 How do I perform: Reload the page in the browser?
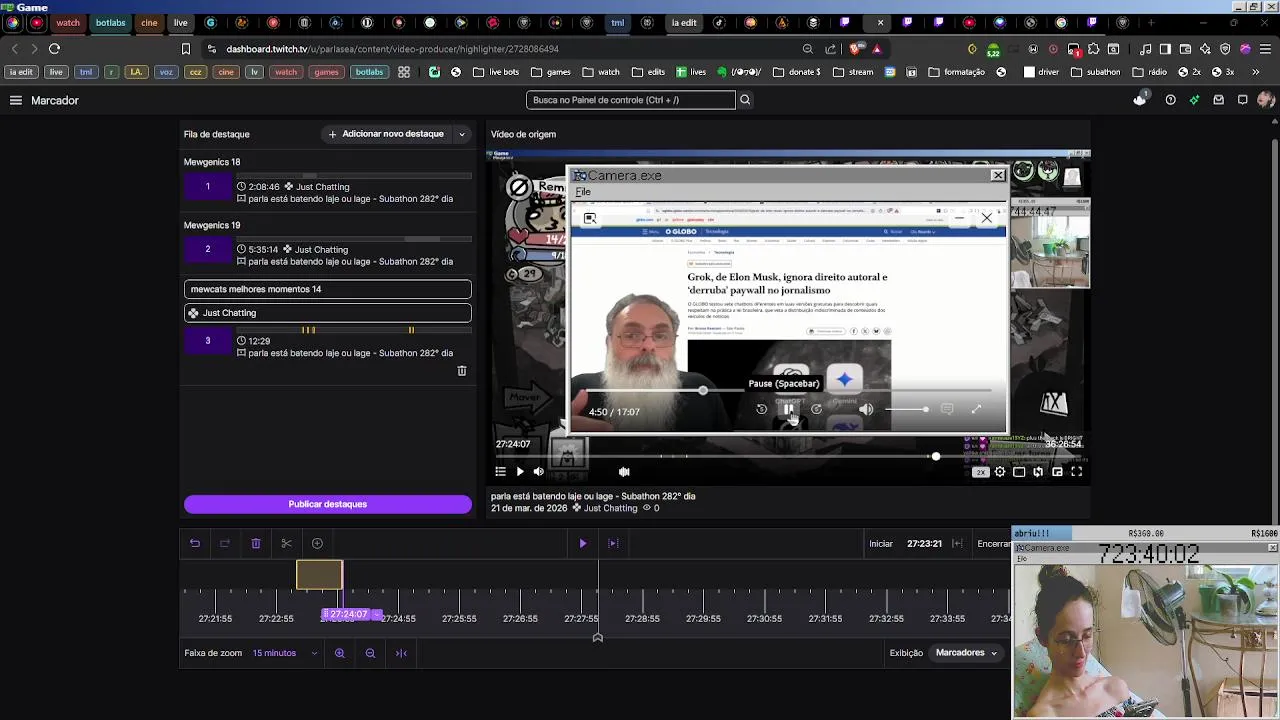pyautogui.click(x=54, y=48)
